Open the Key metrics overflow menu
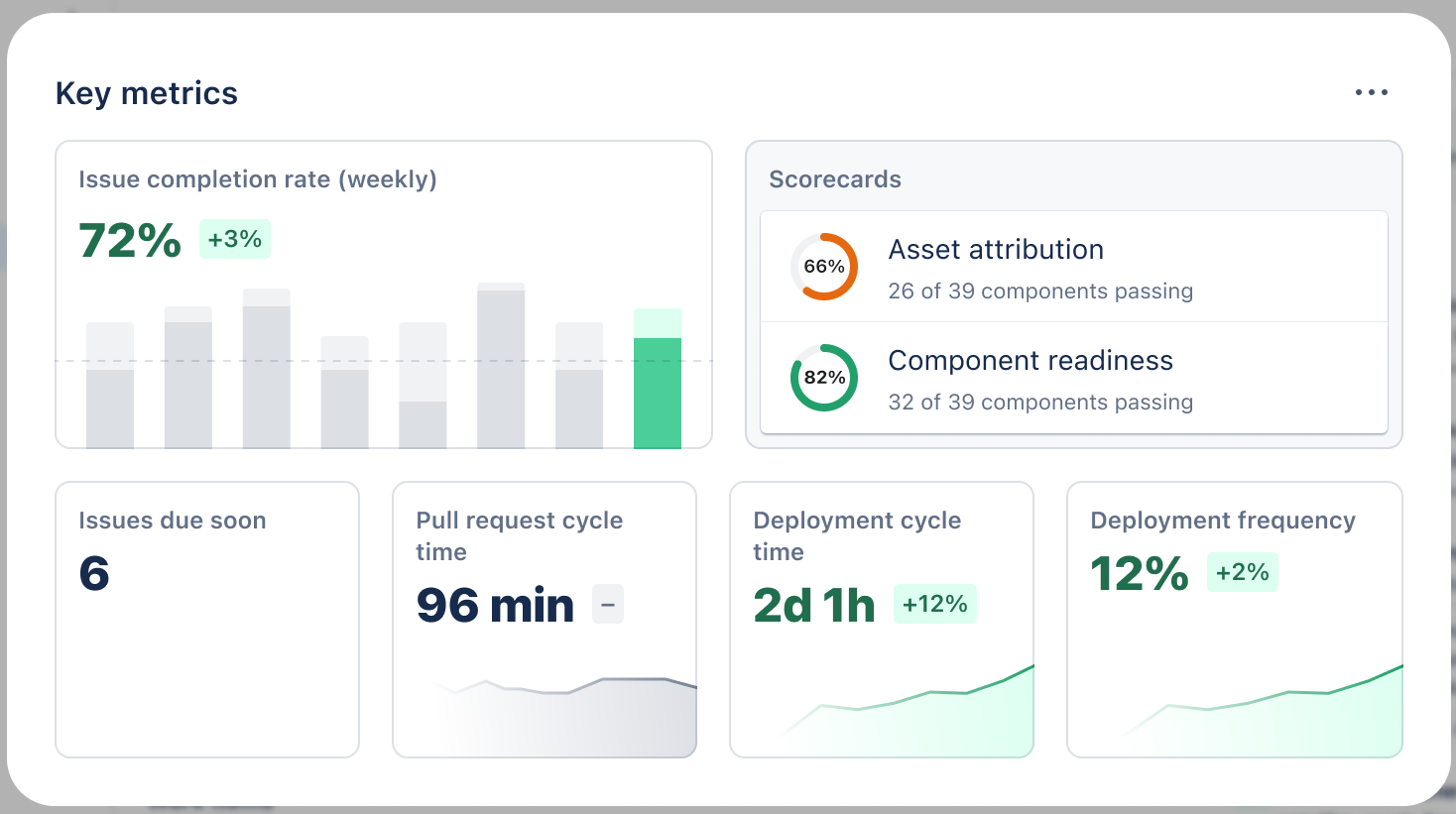Image resolution: width=1456 pixels, height=814 pixels. [1371, 92]
